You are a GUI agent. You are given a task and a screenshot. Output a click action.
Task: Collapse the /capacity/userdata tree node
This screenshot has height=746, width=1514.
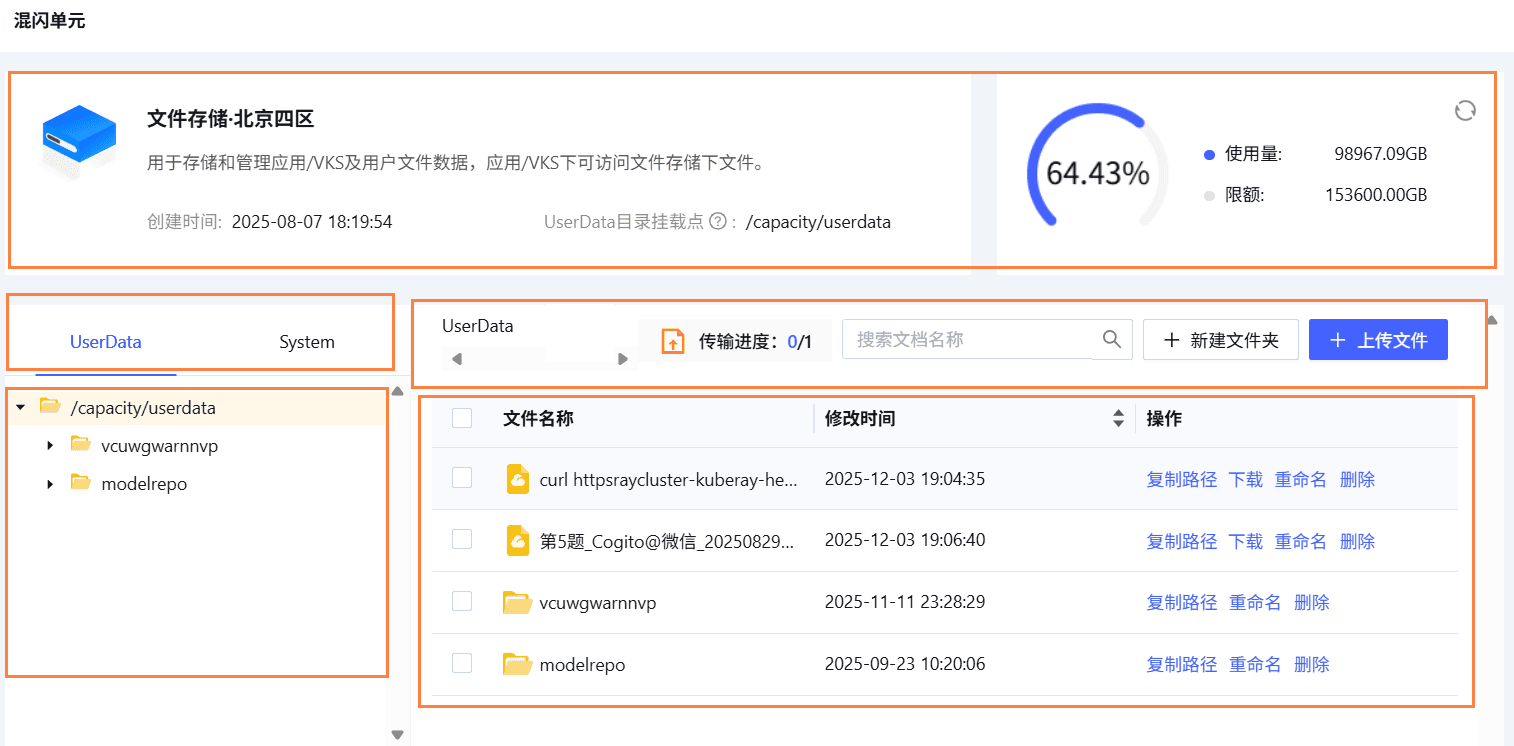(20, 407)
